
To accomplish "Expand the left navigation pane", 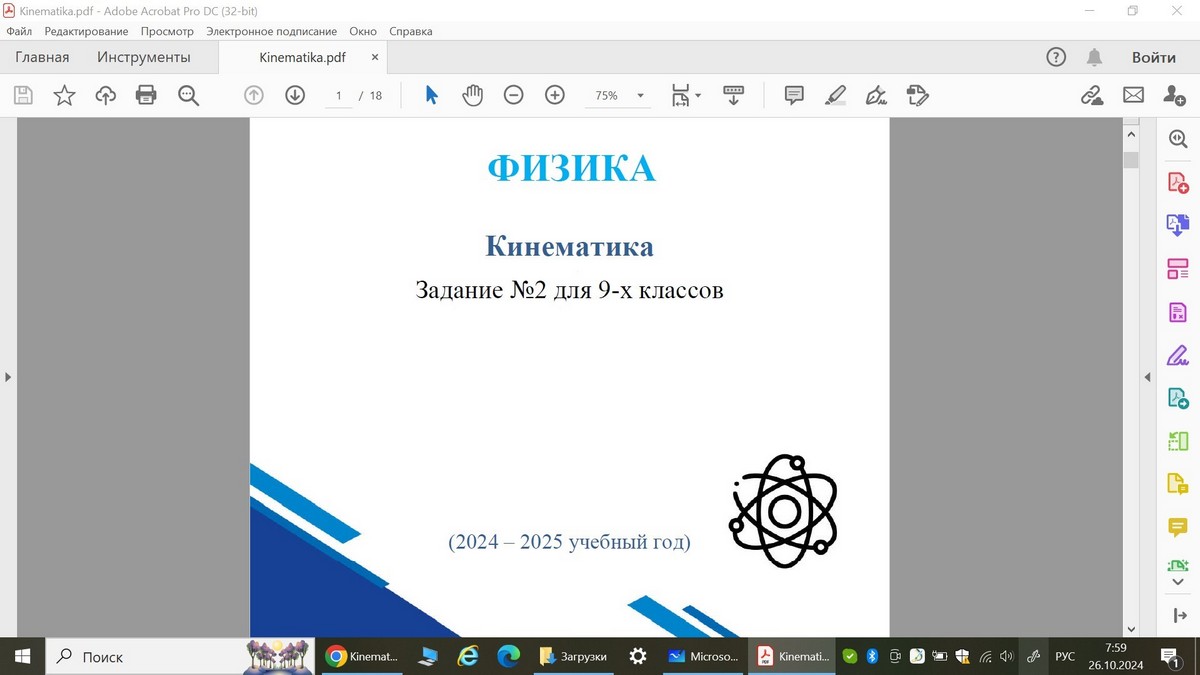I will (8, 377).
